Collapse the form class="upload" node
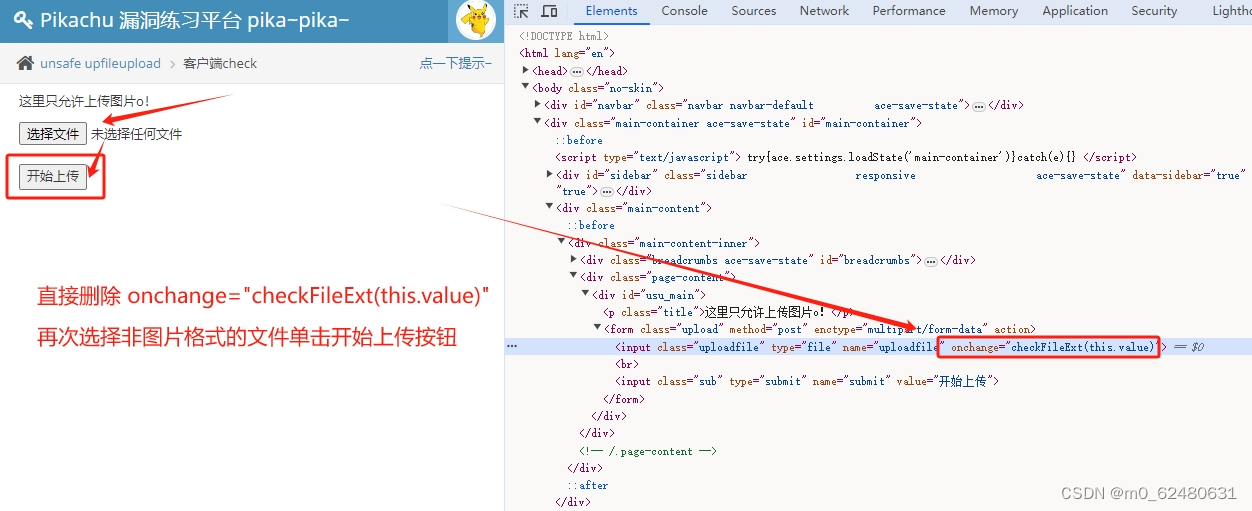Viewport: 1252px width, 511px height. click(x=598, y=328)
